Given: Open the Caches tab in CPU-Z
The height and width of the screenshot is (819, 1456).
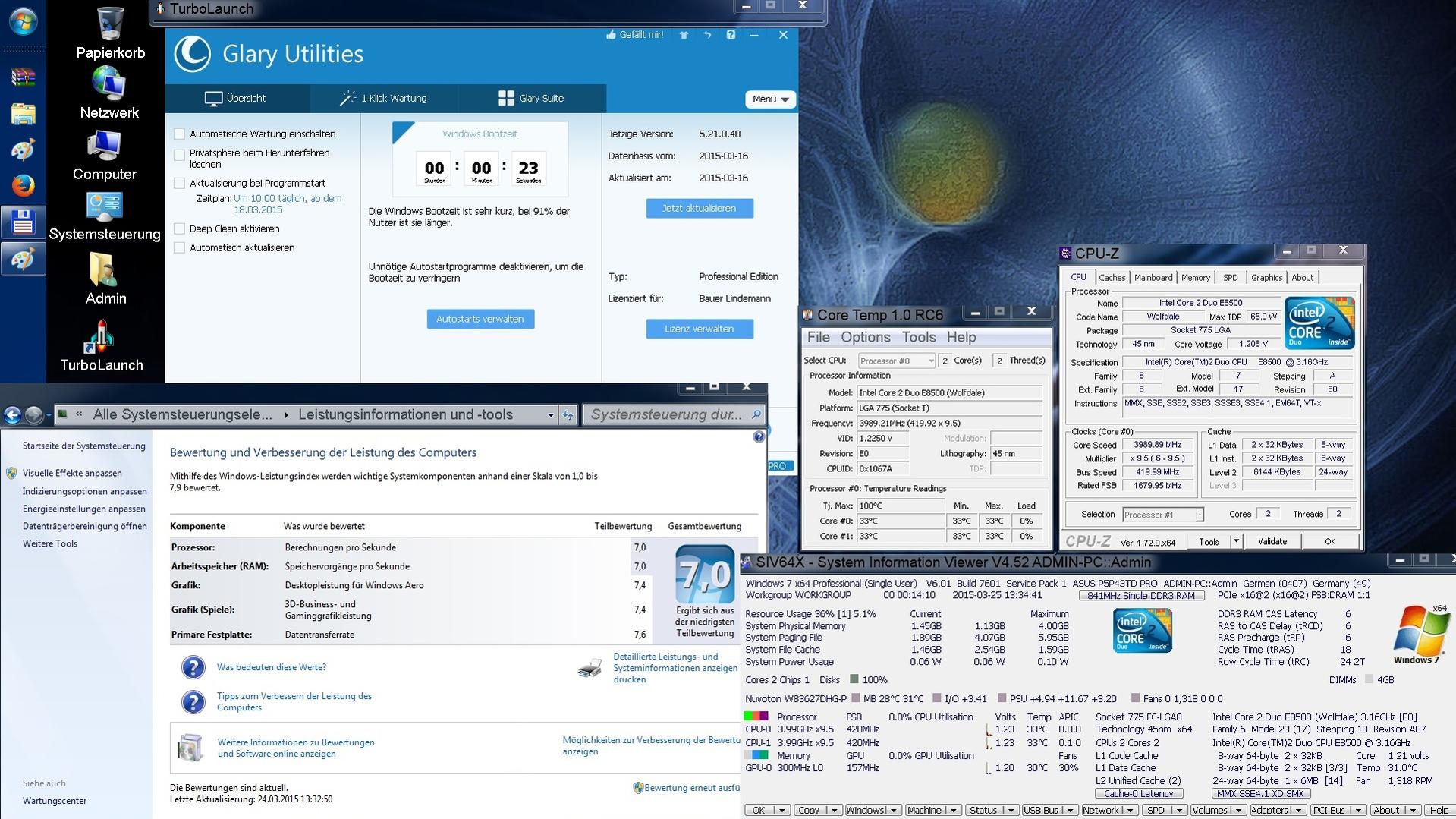Looking at the screenshot, I should (1112, 278).
